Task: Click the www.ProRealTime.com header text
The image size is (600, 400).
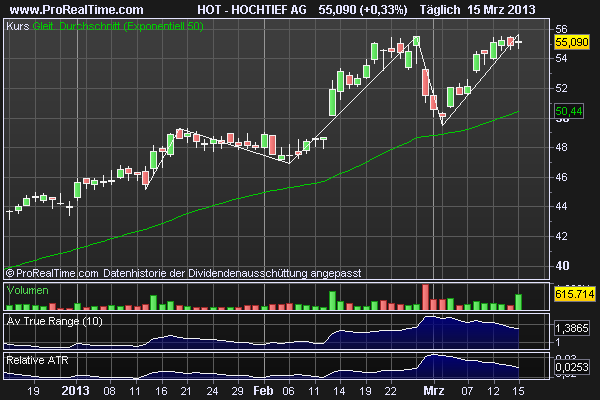Action: click(x=76, y=10)
